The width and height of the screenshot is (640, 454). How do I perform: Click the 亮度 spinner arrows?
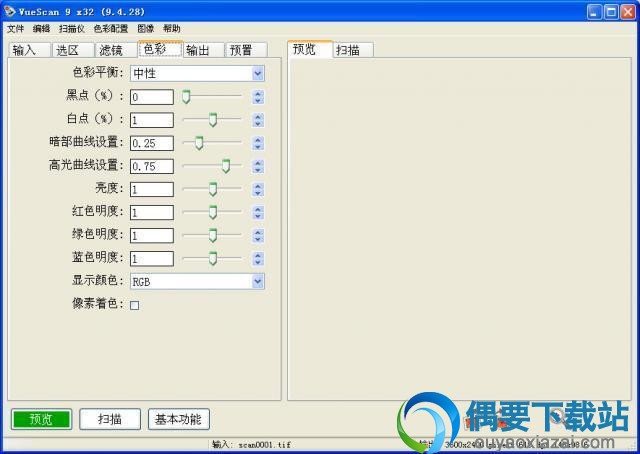(x=258, y=189)
